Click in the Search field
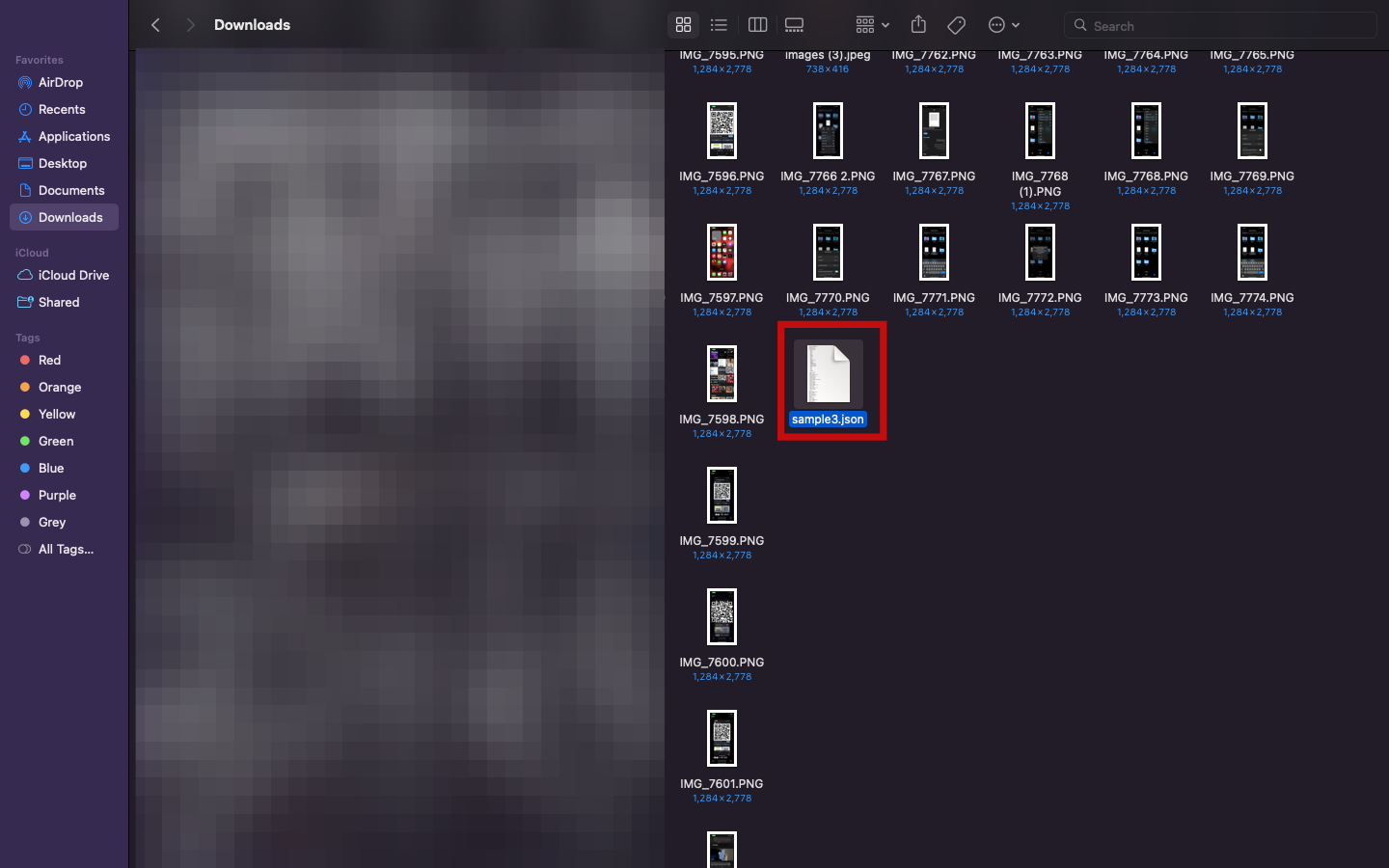The width and height of the screenshot is (1389, 868). click(x=1225, y=26)
